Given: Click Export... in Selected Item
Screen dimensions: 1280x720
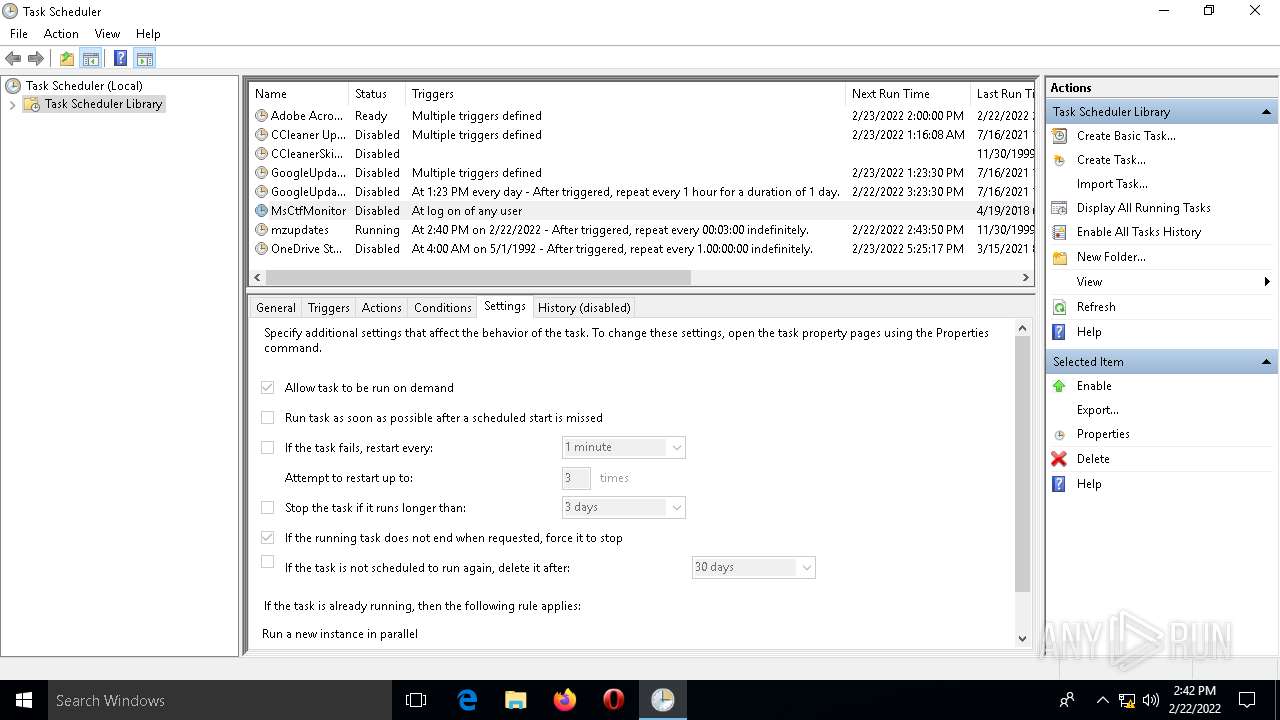Looking at the screenshot, I should [1098, 410].
